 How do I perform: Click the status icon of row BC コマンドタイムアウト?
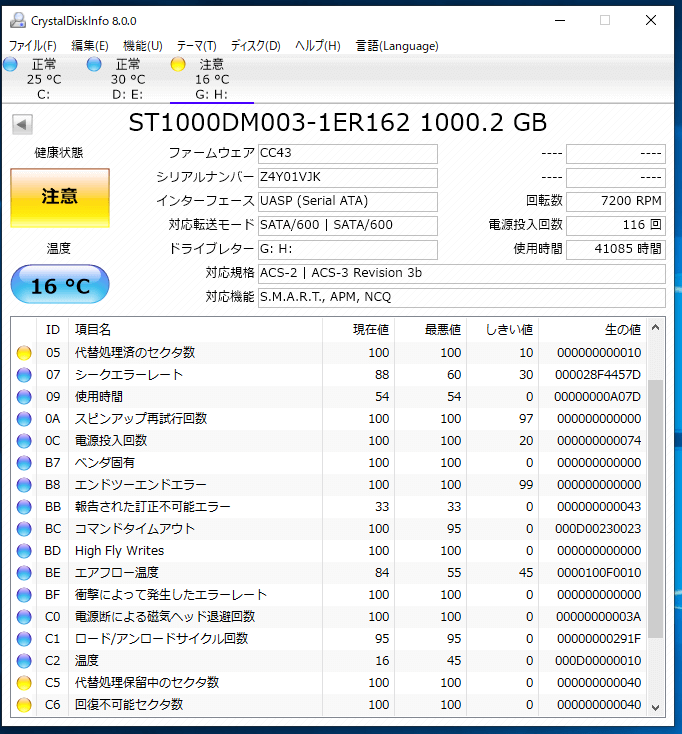(24, 529)
